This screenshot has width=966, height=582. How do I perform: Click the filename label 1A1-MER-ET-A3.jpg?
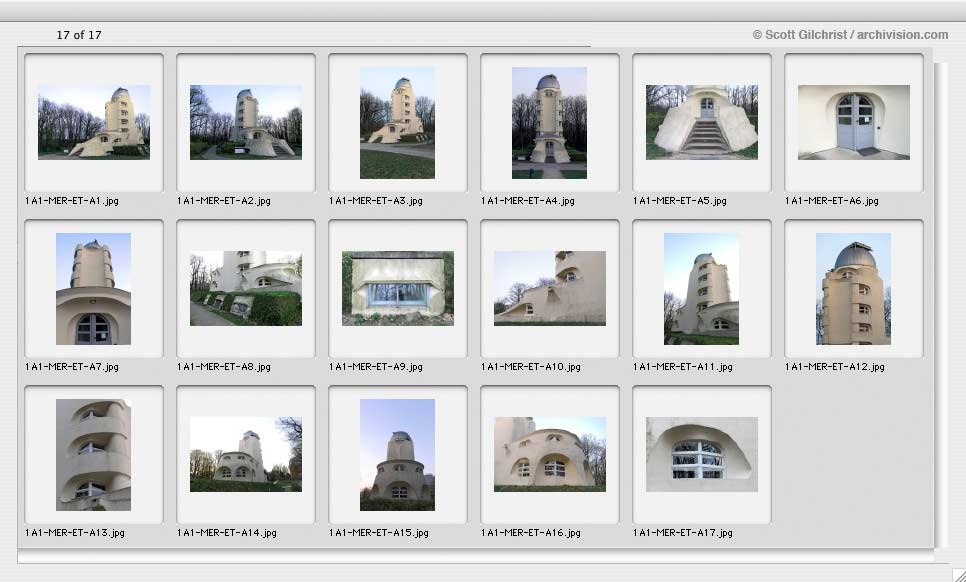(x=376, y=201)
